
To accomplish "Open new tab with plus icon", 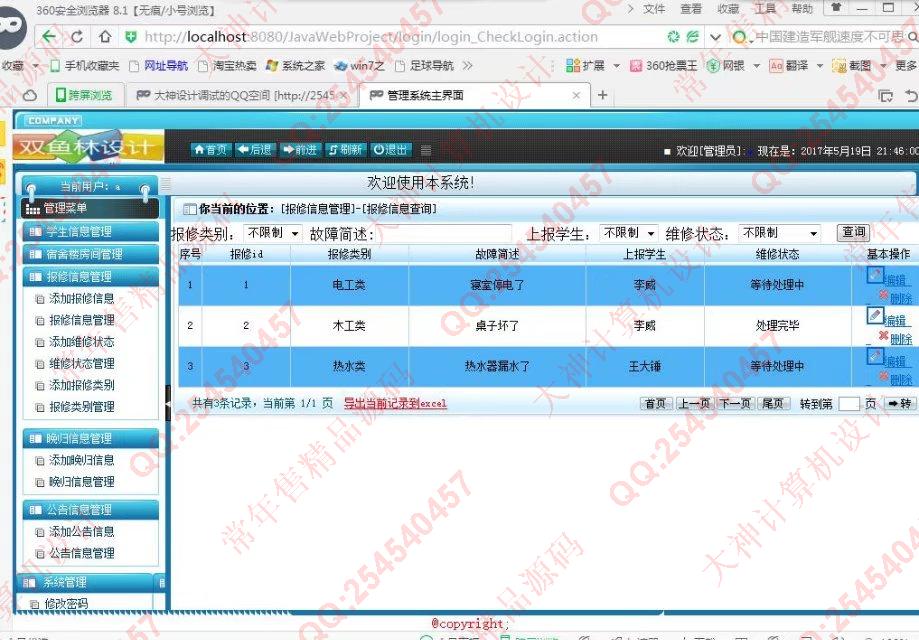I will [x=602, y=95].
